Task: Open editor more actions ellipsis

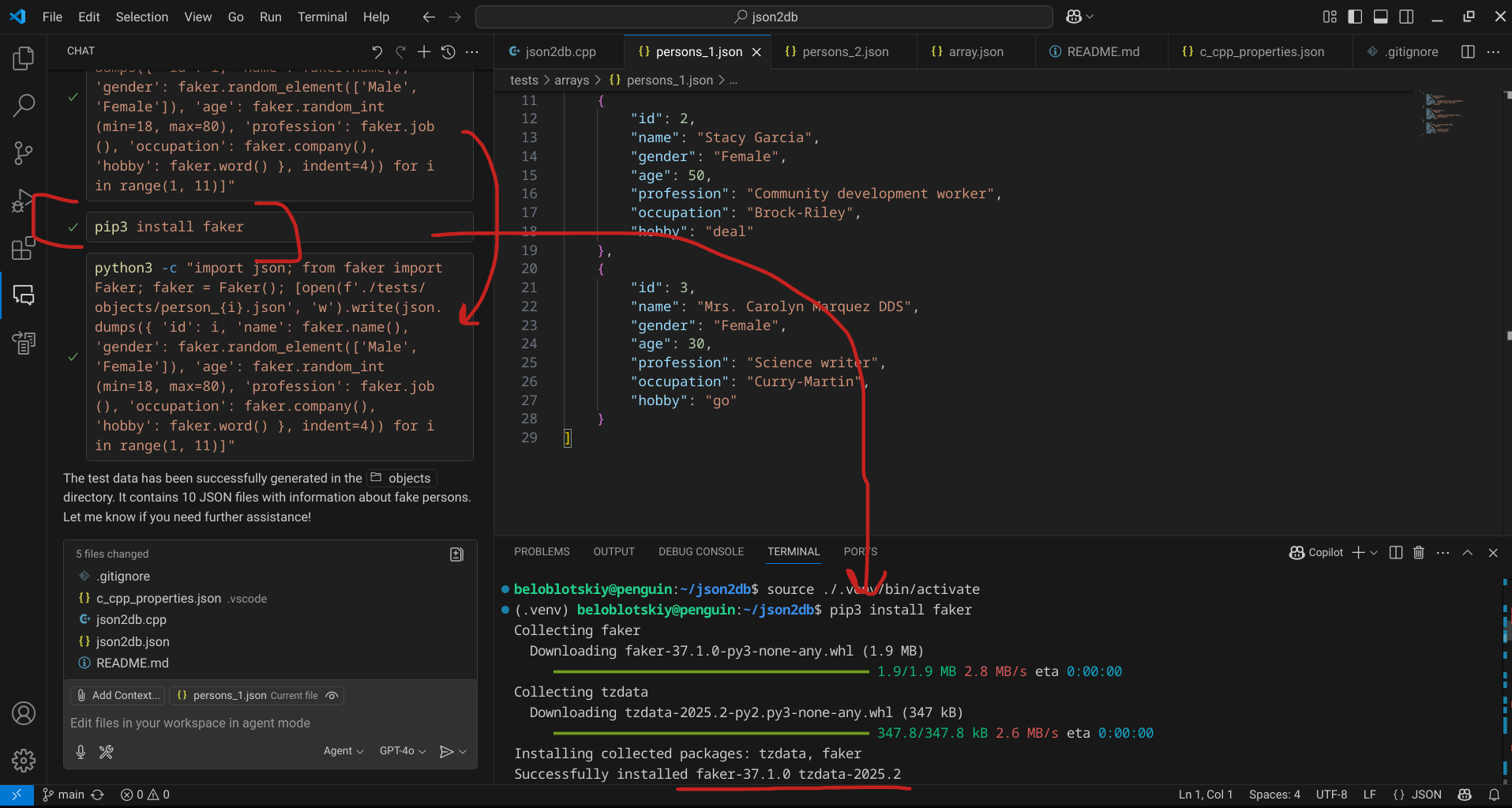Action: (1492, 51)
